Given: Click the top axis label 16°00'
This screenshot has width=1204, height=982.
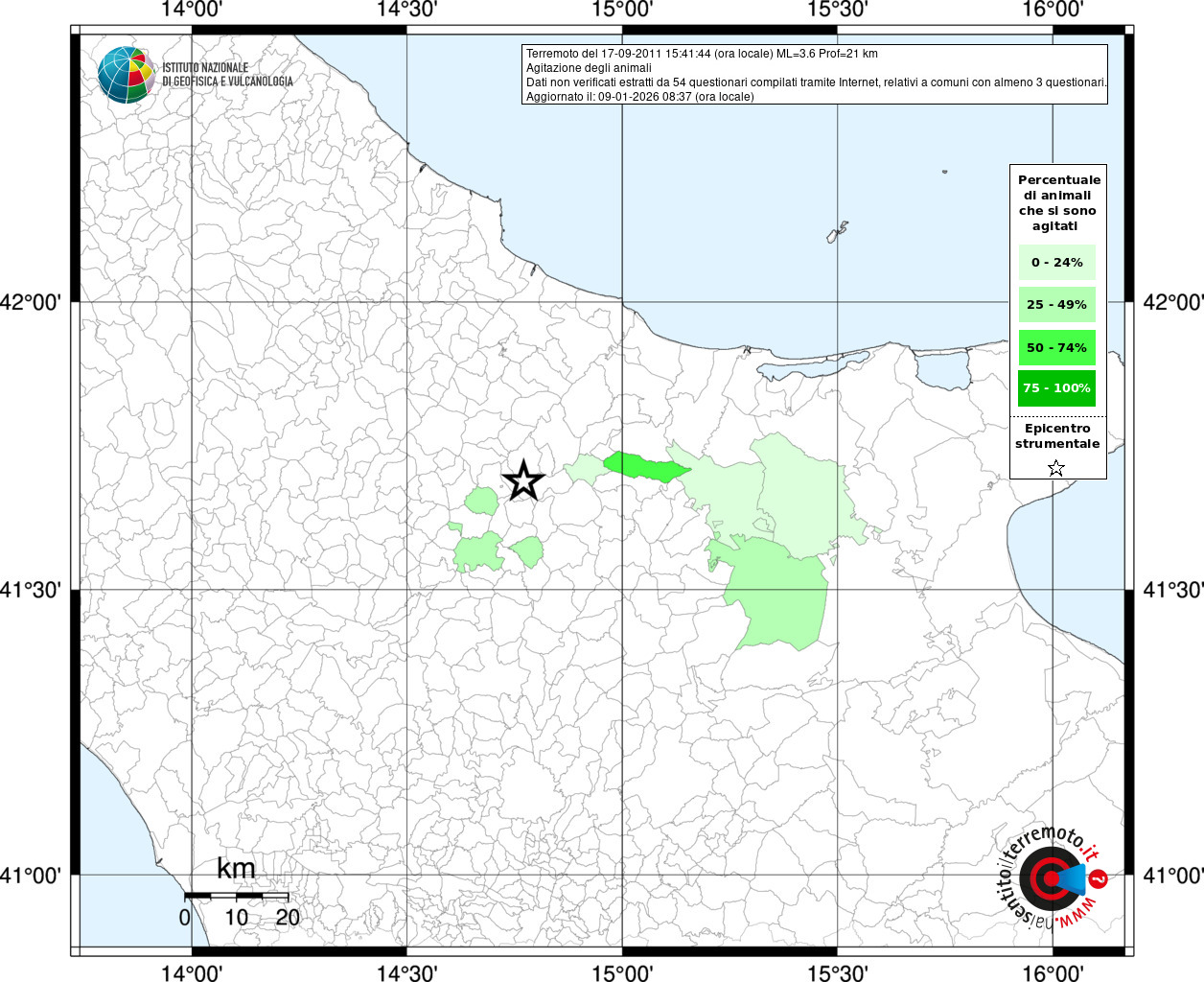Looking at the screenshot, I should [x=1053, y=10].
